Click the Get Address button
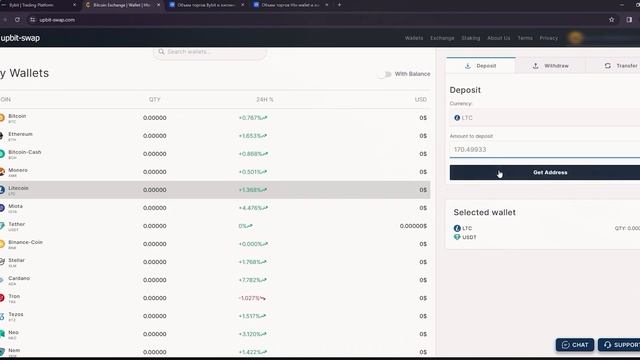 (545, 173)
